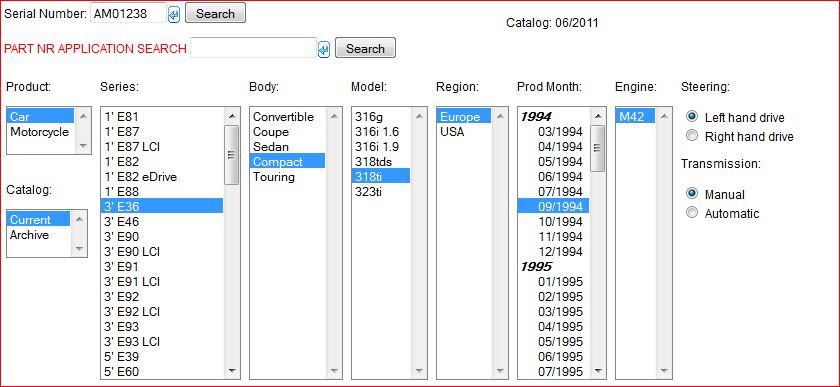Viewport: 840px width, 387px height.
Task: Click the Catalog list scroll down arrow
Action: tap(79, 248)
